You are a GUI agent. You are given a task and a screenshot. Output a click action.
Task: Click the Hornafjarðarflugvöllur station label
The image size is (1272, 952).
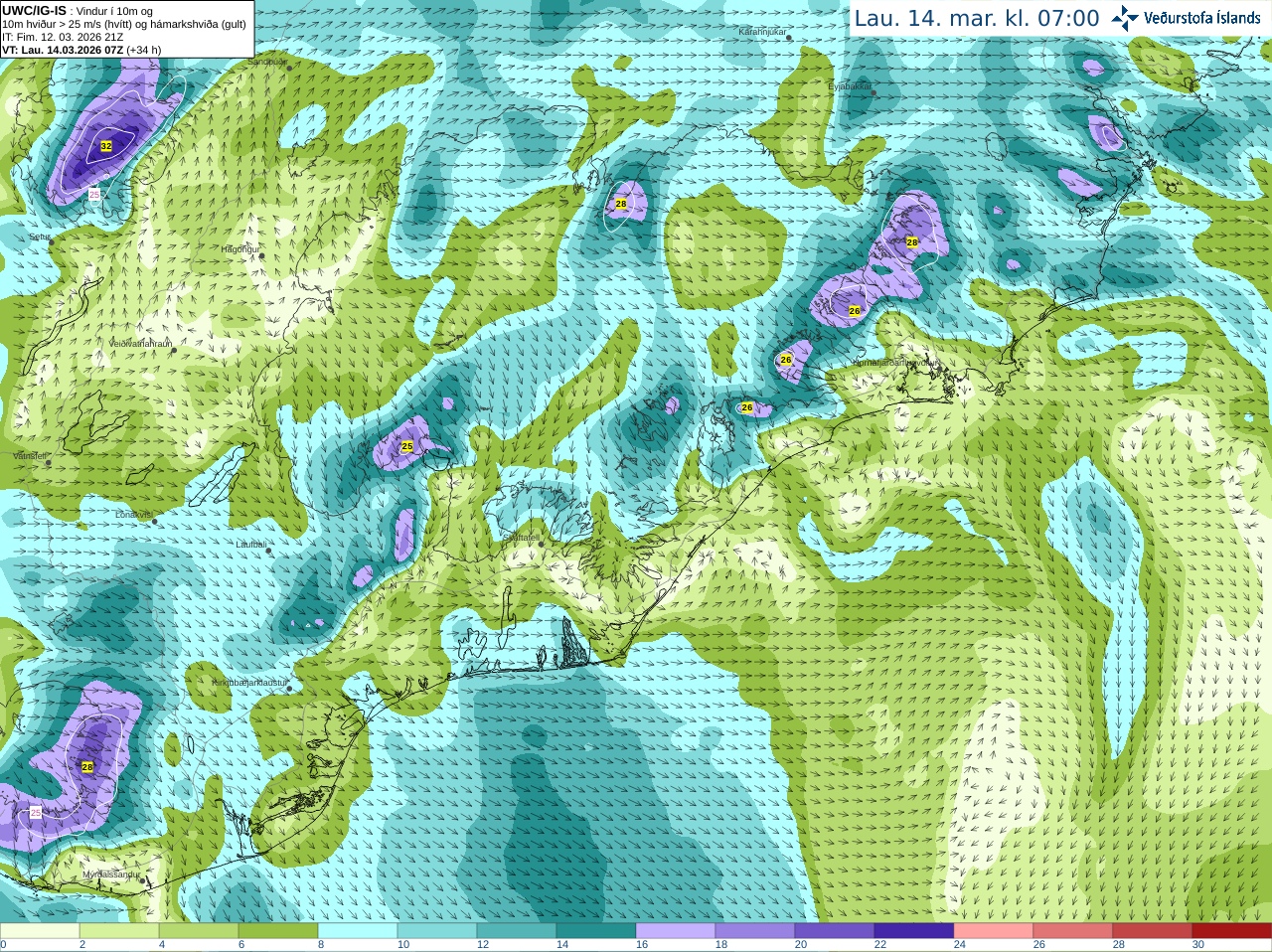click(x=896, y=364)
